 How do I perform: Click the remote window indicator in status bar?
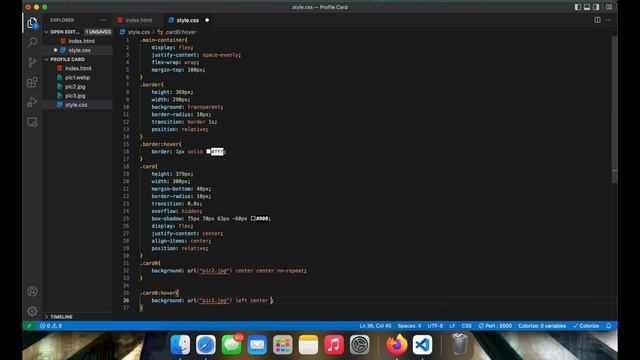[x=29, y=326]
